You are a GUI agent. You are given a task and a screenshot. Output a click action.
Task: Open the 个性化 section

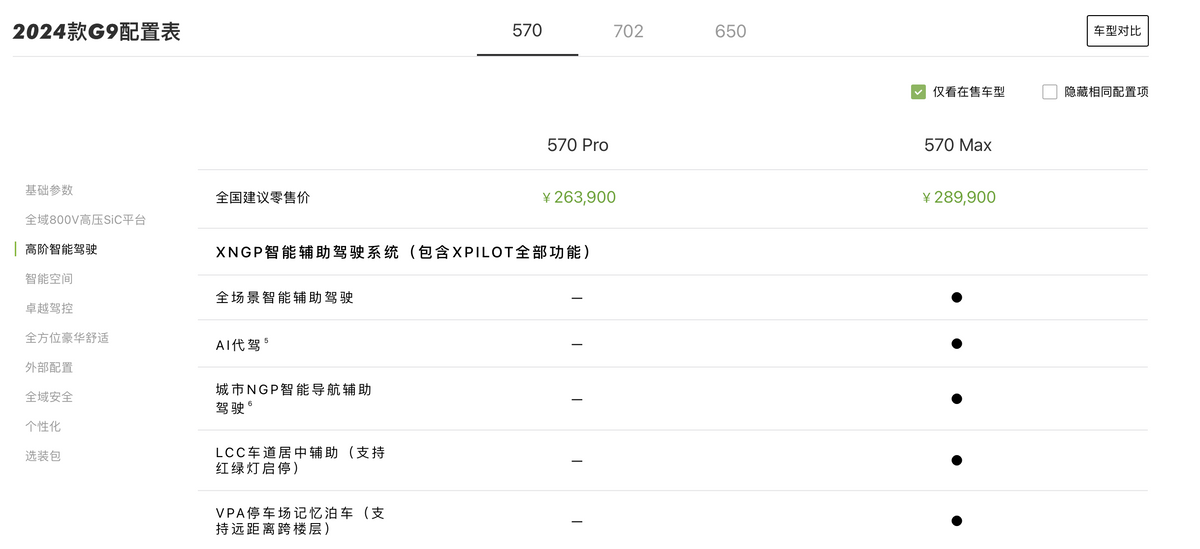43,426
